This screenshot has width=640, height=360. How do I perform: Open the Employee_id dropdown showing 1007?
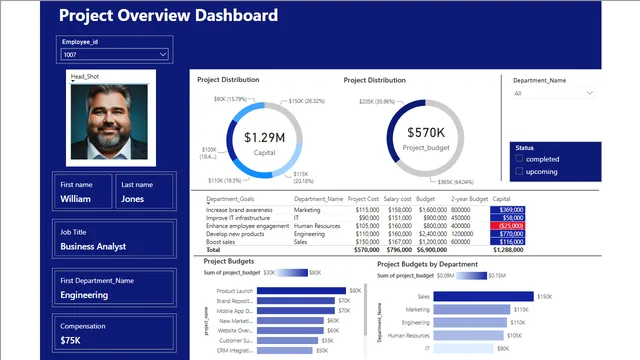pos(114,54)
